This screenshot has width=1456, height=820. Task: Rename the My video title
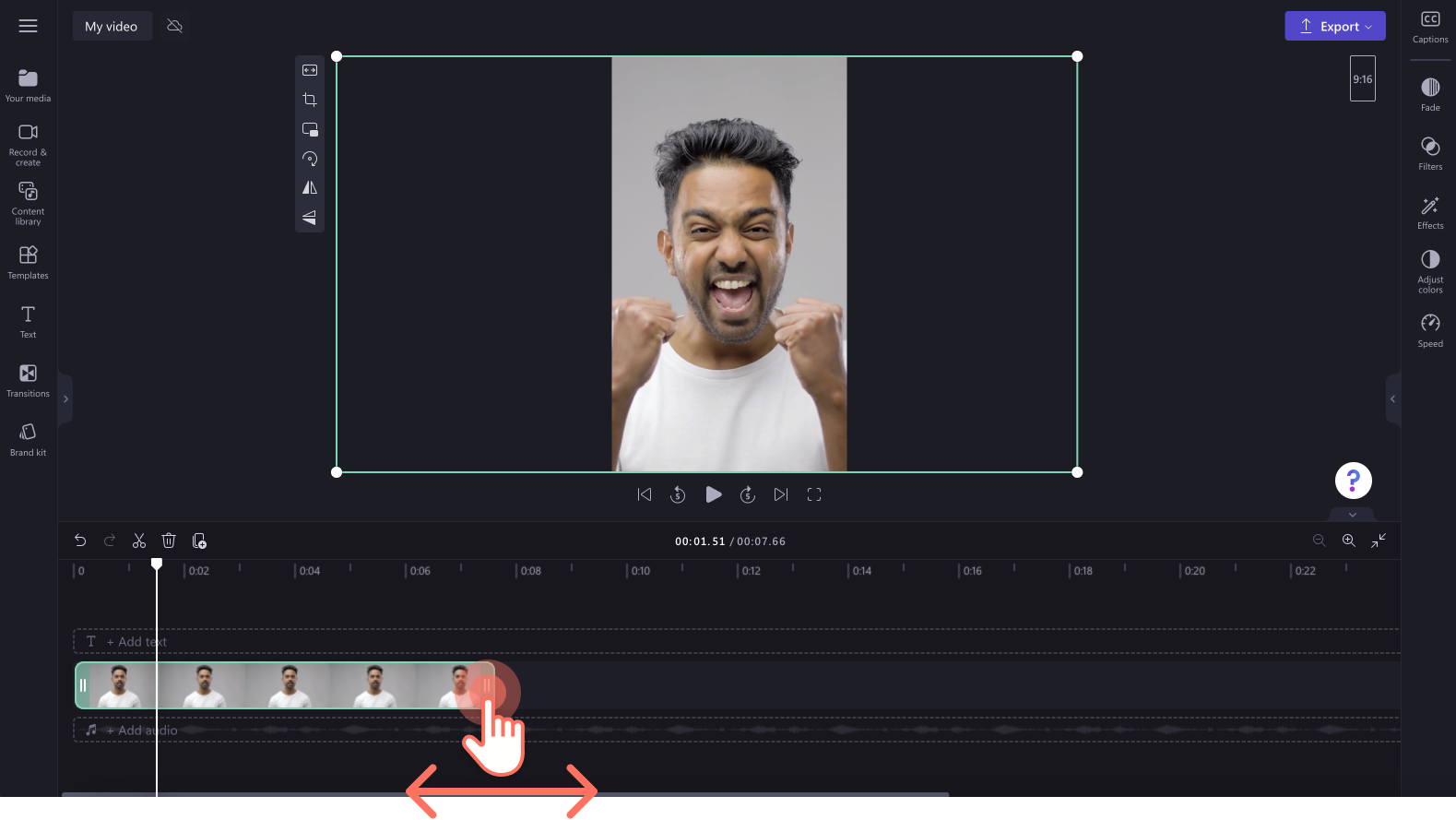[x=112, y=26]
